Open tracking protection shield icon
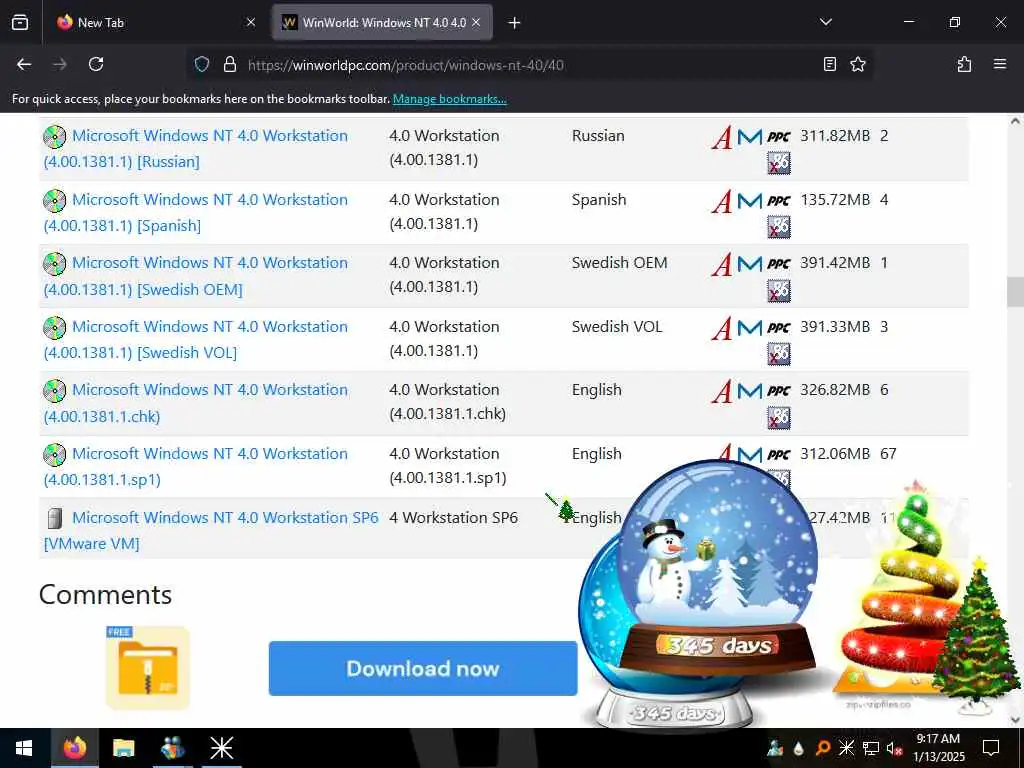 tap(202, 64)
